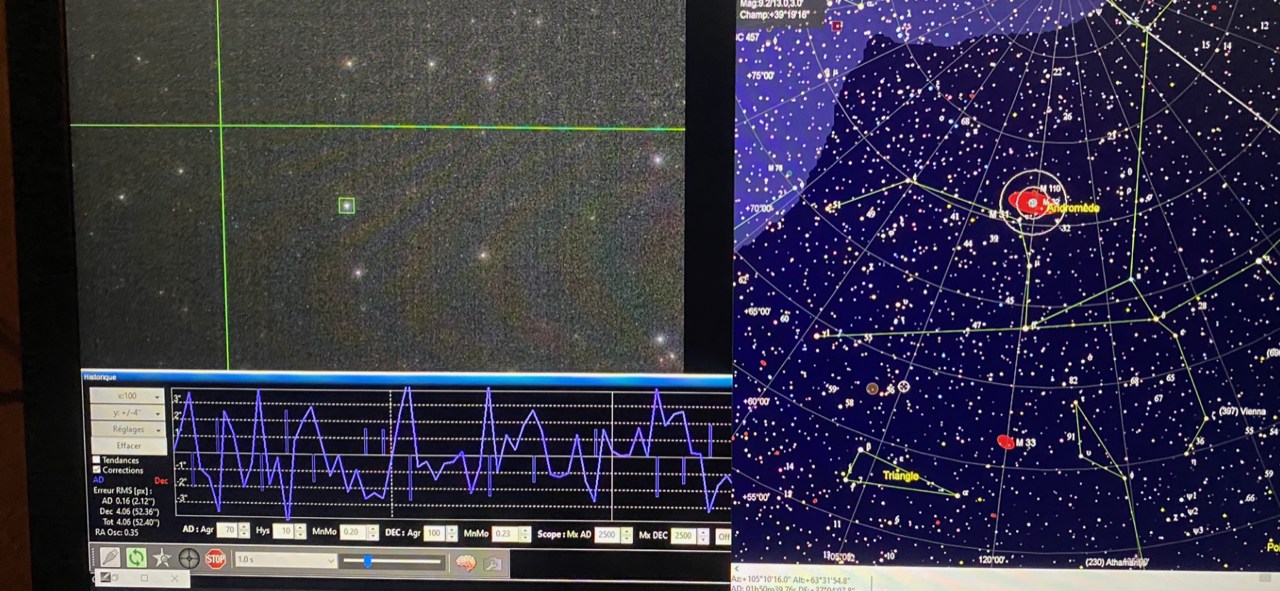
Task: Open the Dec guide mode Off dropdown
Action: pyautogui.click(x=723, y=536)
